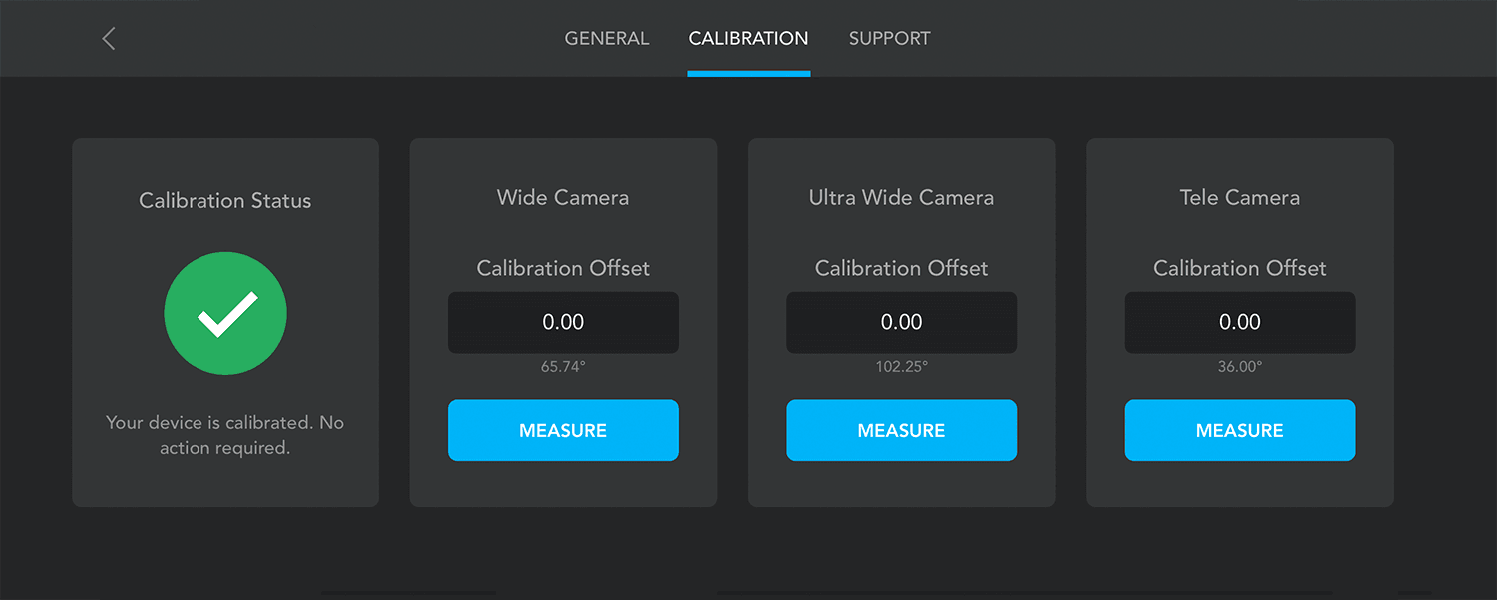Switch to the SUPPORT tab
Screen dimensions: 1497x600
tap(889, 38)
